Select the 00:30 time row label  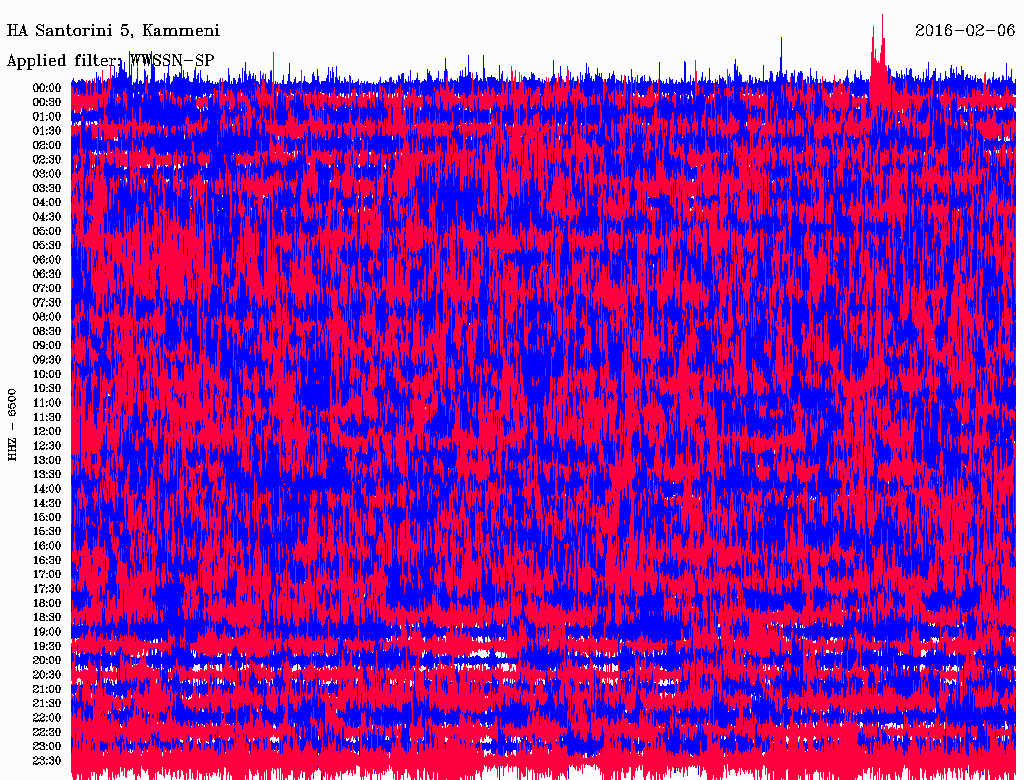coord(46,102)
